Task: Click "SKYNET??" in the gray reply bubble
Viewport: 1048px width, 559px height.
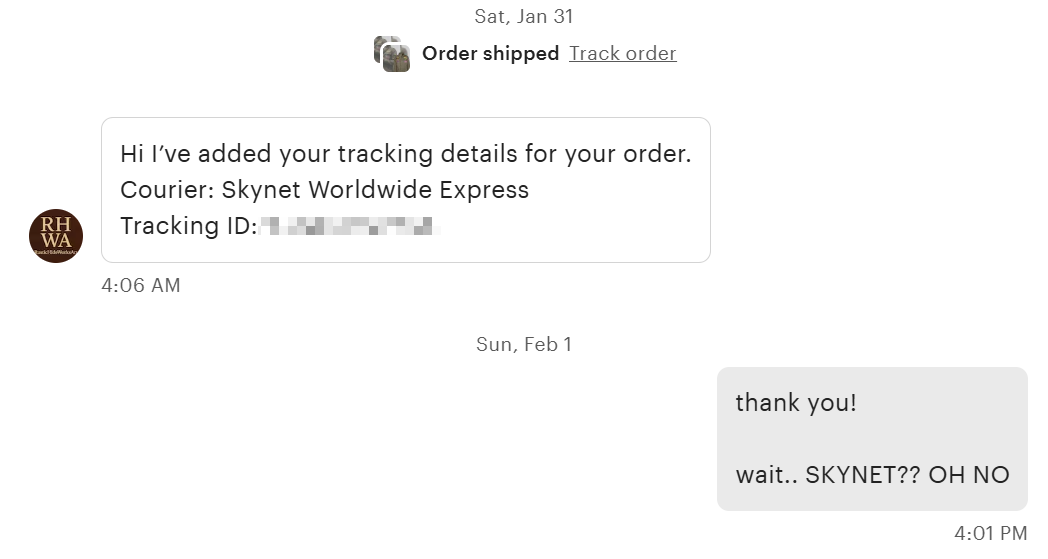Action: click(x=862, y=475)
